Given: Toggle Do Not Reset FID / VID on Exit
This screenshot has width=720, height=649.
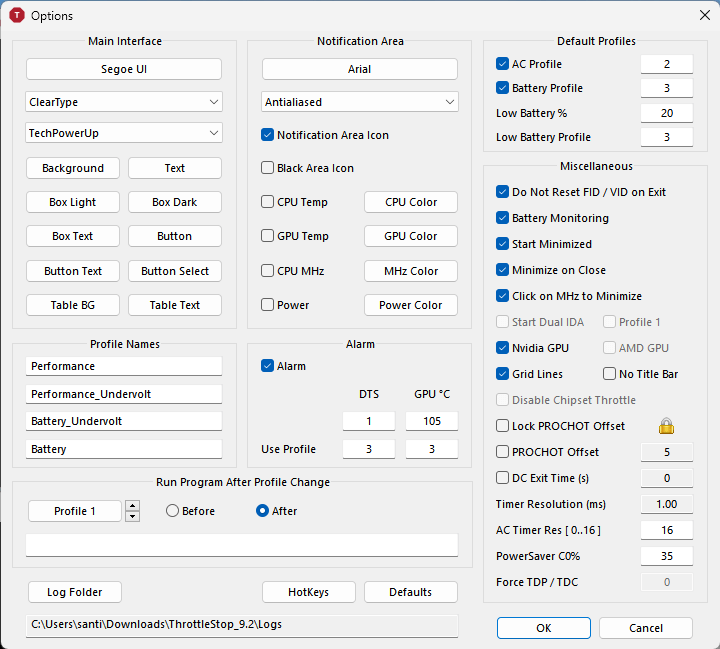Looking at the screenshot, I should pyautogui.click(x=502, y=192).
